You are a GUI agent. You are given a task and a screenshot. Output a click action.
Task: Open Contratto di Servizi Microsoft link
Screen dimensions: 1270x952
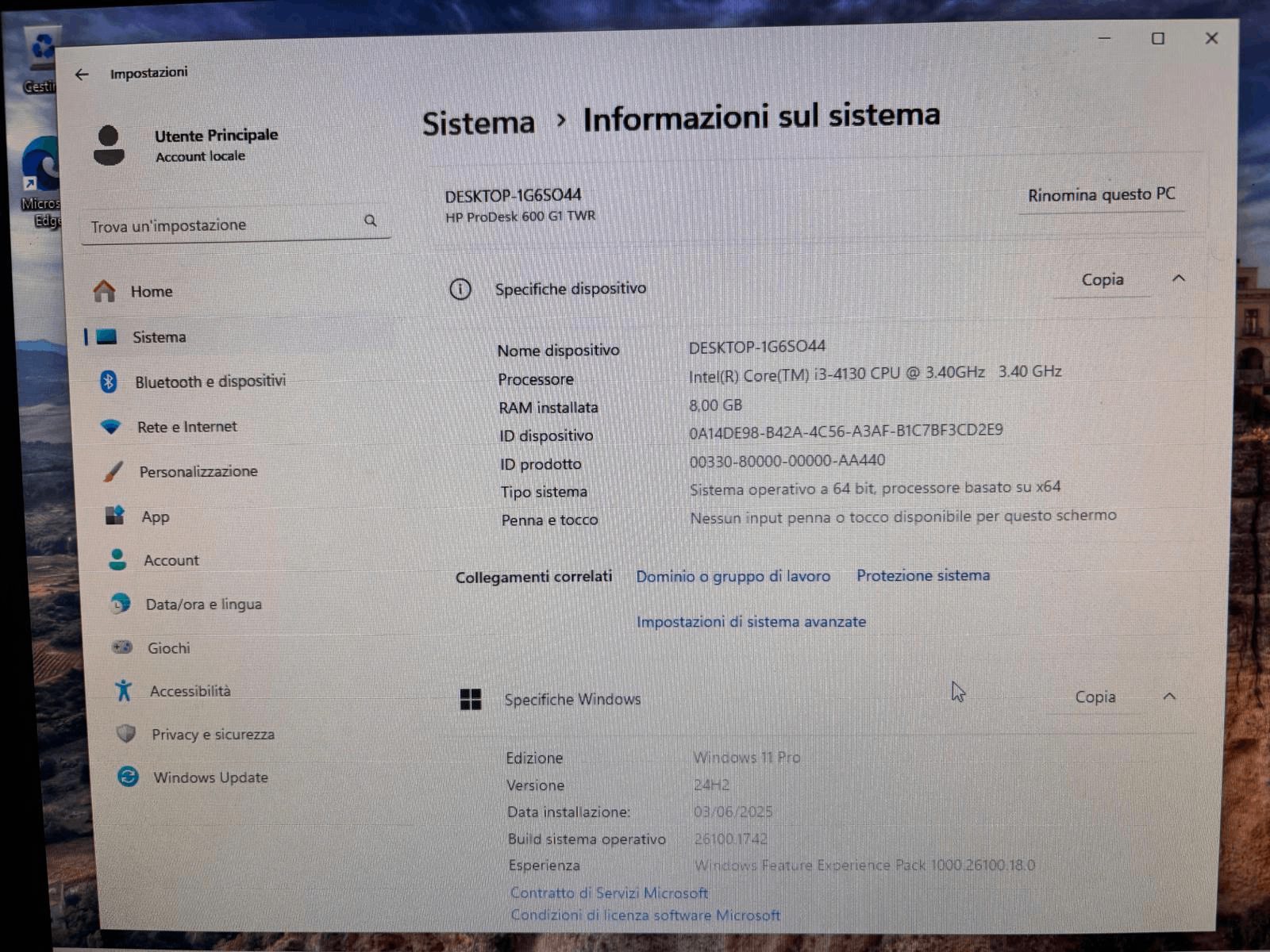pos(609,892)
